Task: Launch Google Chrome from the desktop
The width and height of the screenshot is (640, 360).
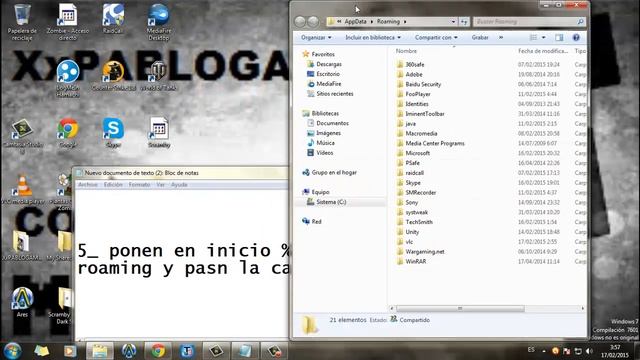Action: 68,133
